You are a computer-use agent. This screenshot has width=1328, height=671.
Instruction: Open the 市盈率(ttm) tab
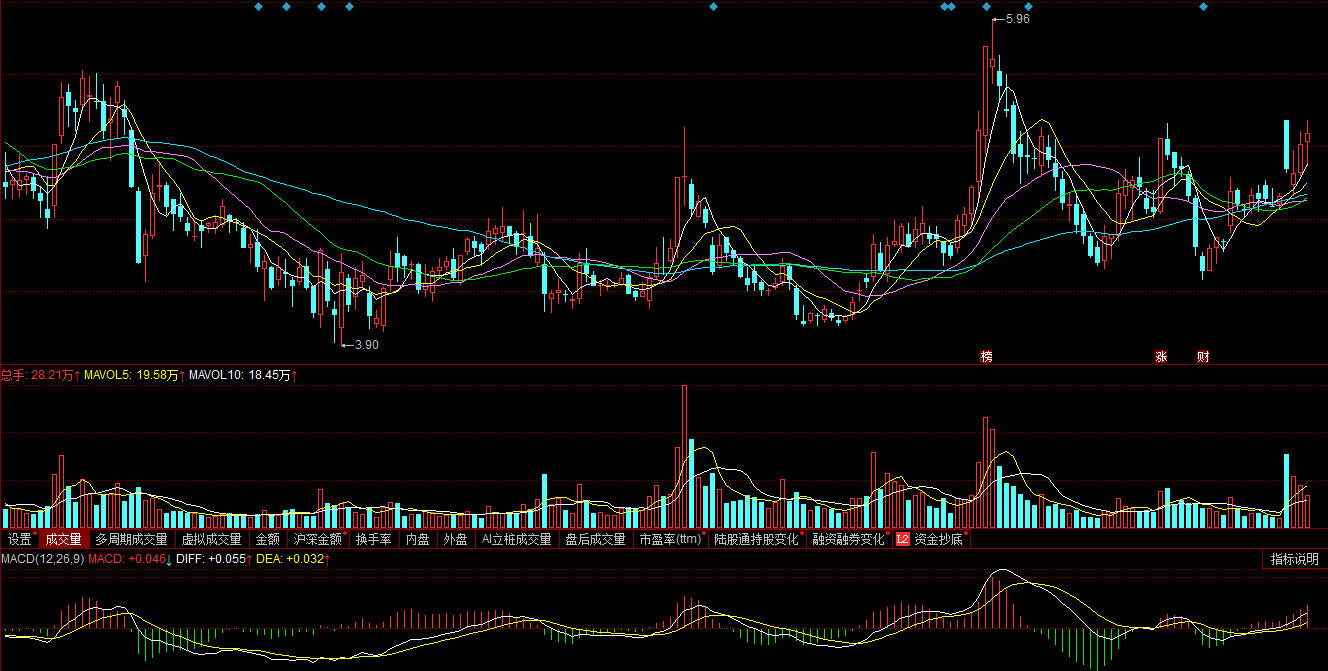point(670,540)
